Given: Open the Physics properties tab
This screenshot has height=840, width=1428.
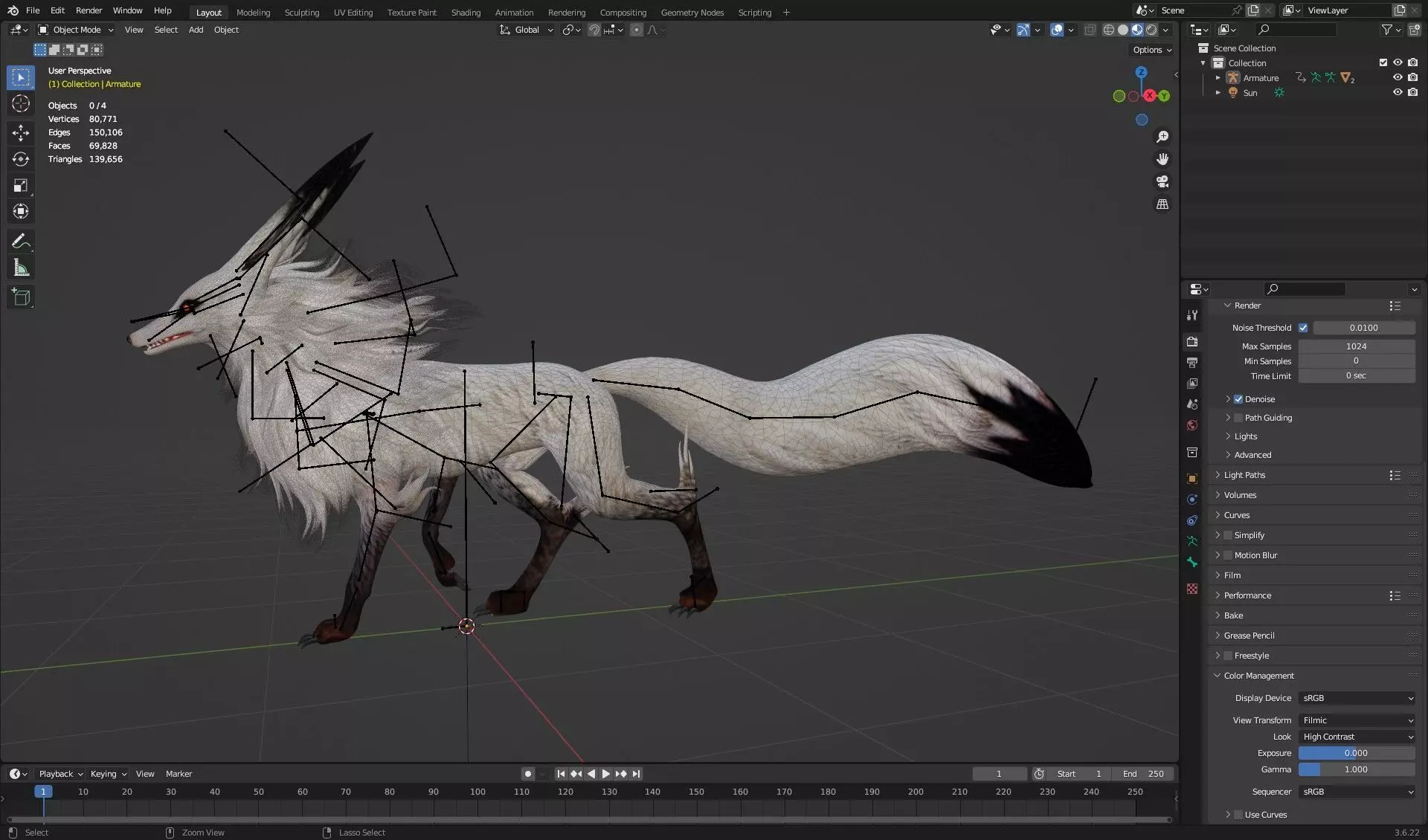Looking at the screenshot, I should click(1192, 500).
